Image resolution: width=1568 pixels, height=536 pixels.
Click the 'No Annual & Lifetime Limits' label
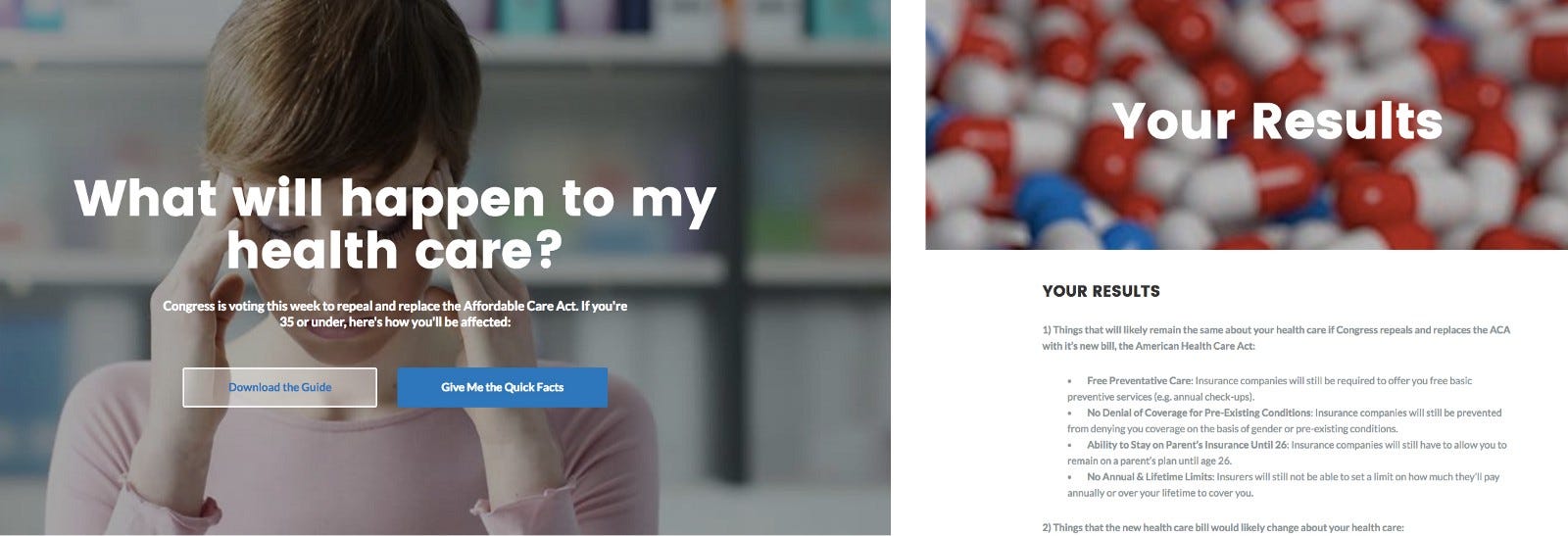(x=1150, y=477)
